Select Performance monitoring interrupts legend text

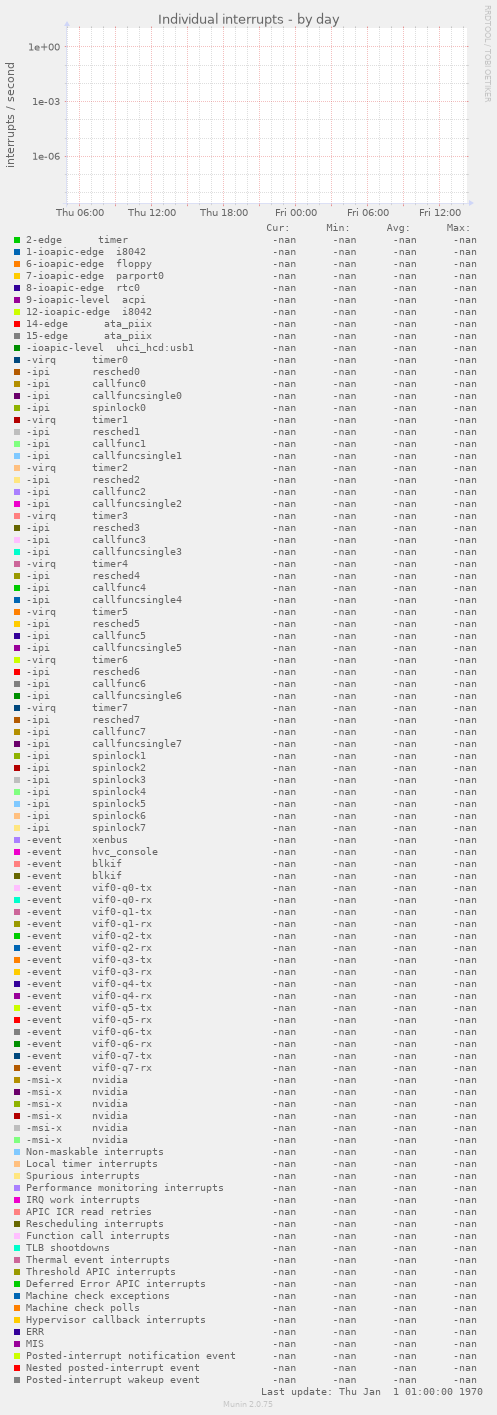click(x=125, y=1188)
